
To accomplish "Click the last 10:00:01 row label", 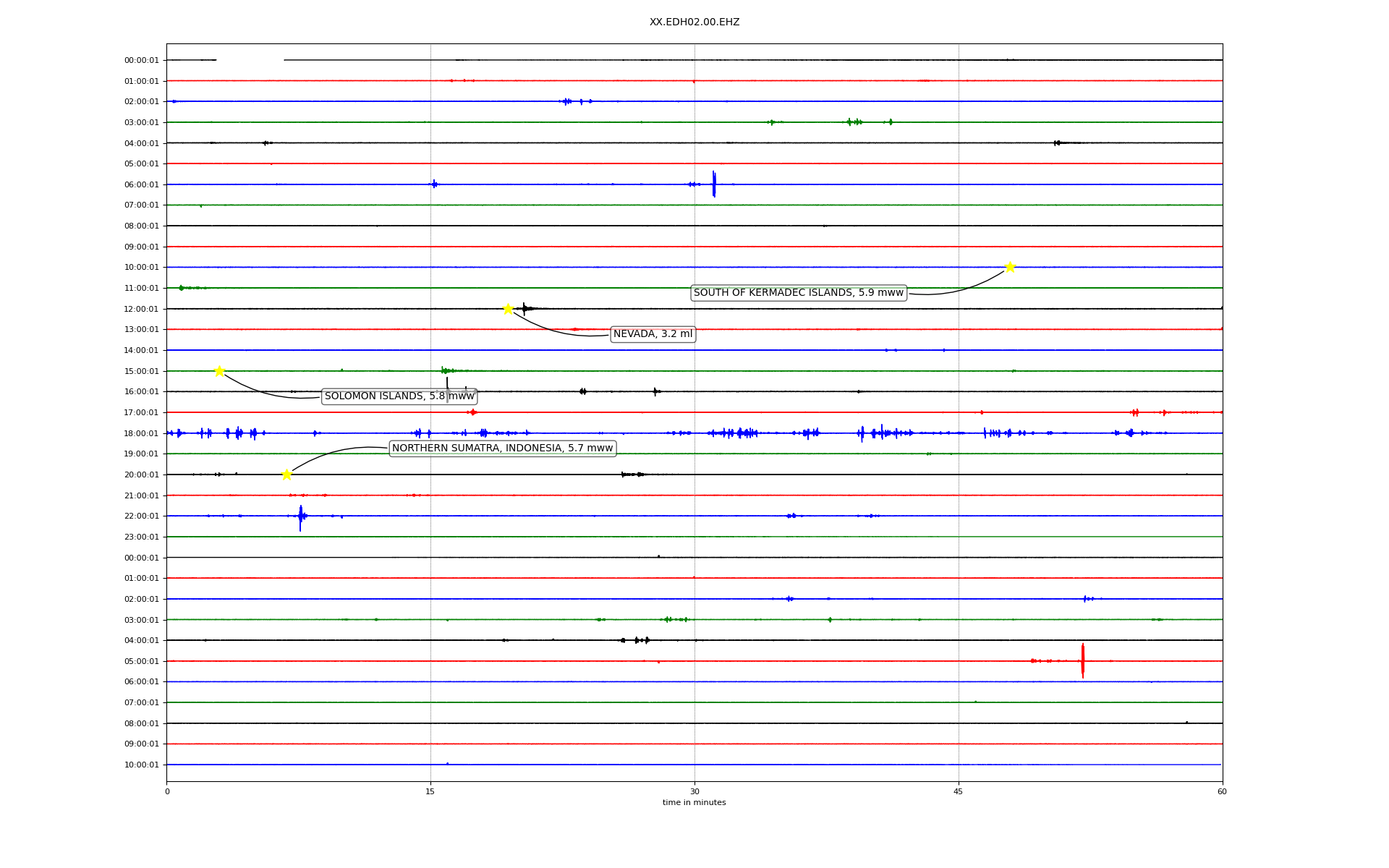I will 141,765.
